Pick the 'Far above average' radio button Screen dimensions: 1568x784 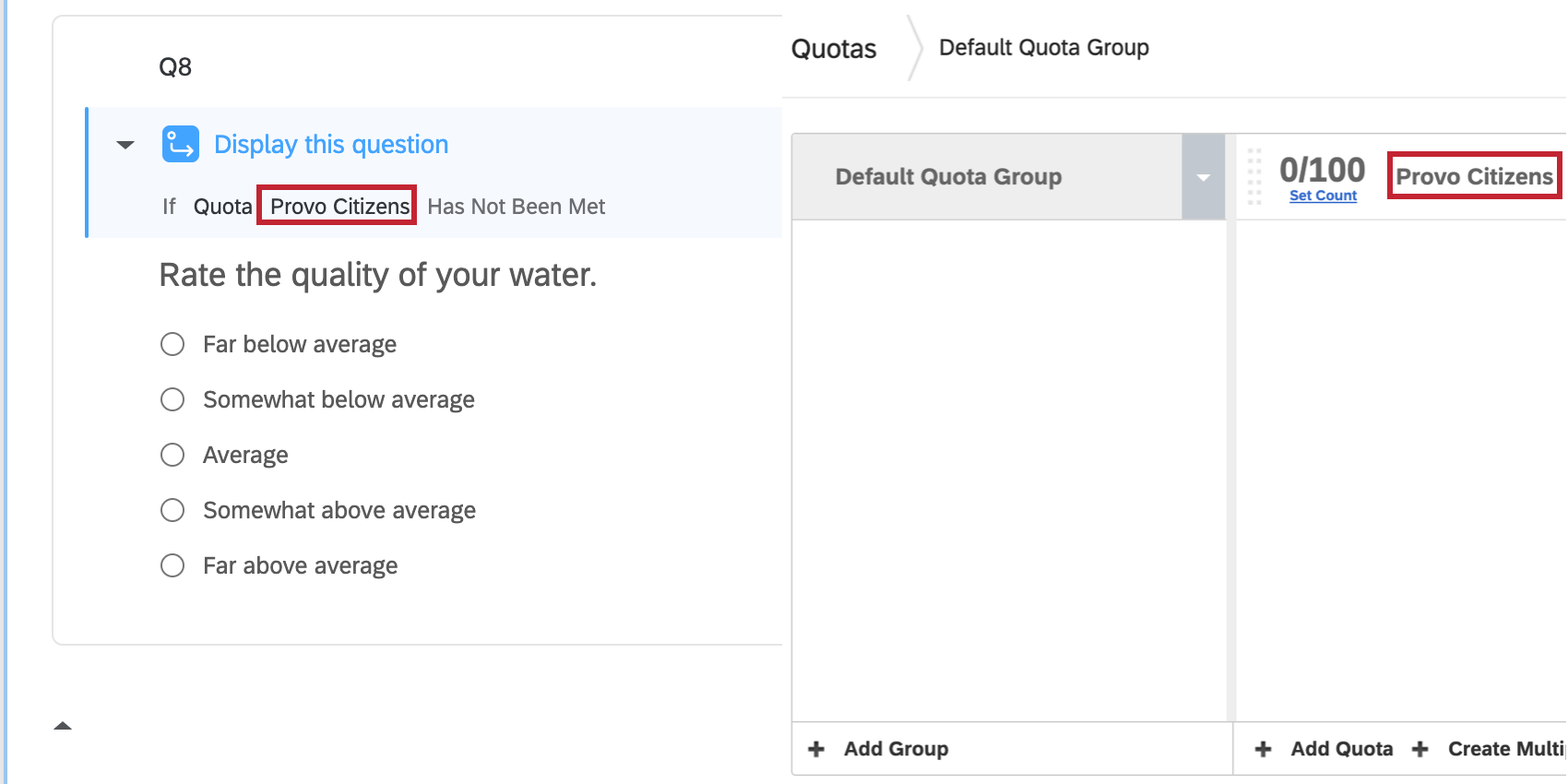172,565
